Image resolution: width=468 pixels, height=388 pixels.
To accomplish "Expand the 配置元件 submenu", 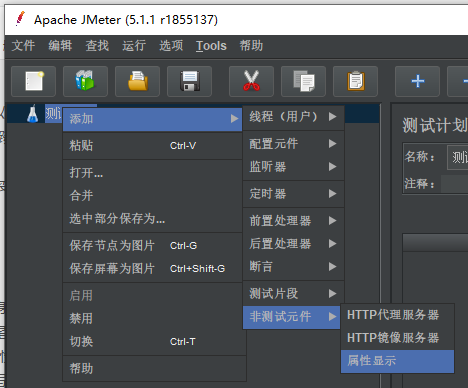I will click(293, 144).
